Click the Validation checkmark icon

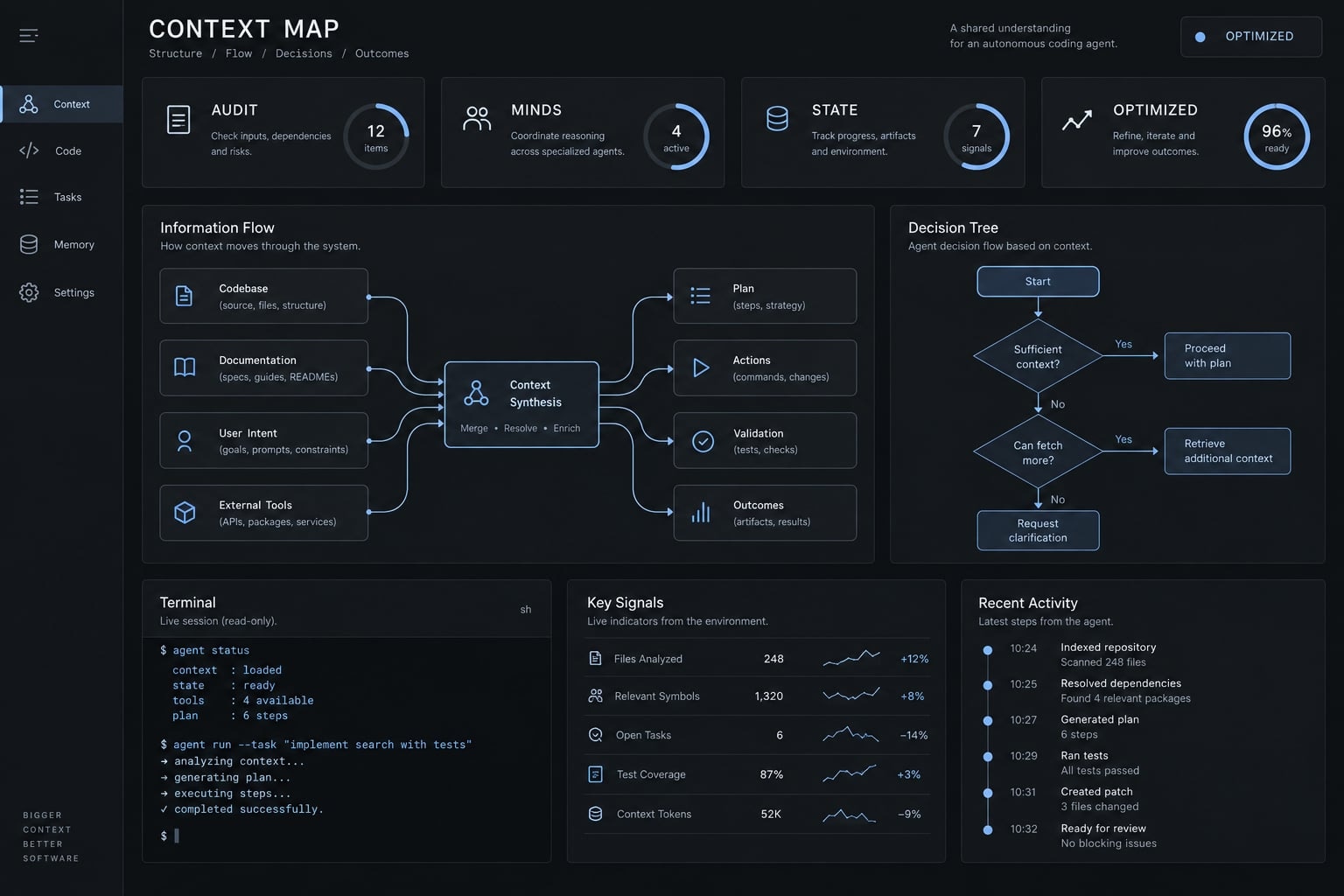tap(703, 441)
